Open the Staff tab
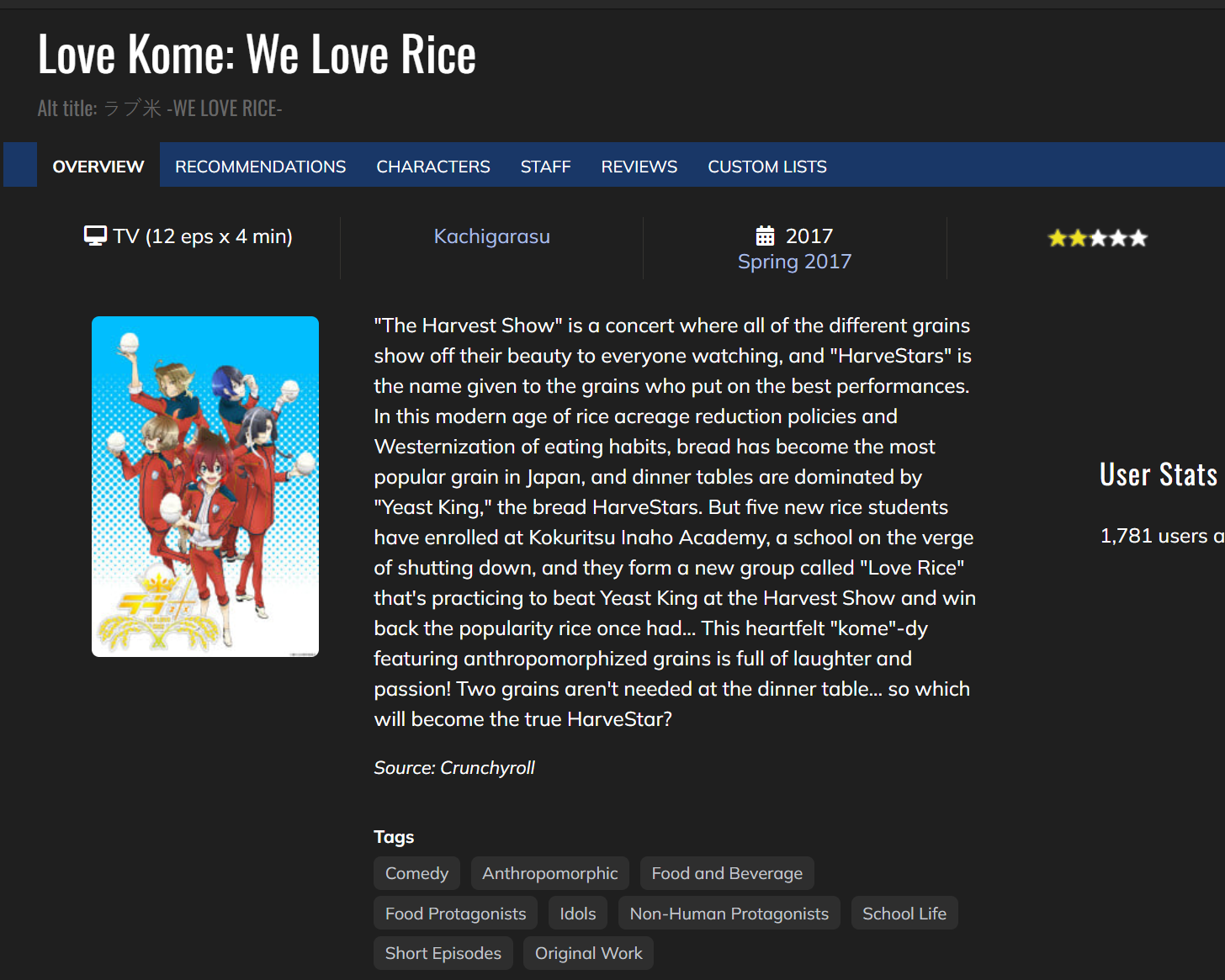Viewport: 1225px width, 980px height. [x=545, y=167]
